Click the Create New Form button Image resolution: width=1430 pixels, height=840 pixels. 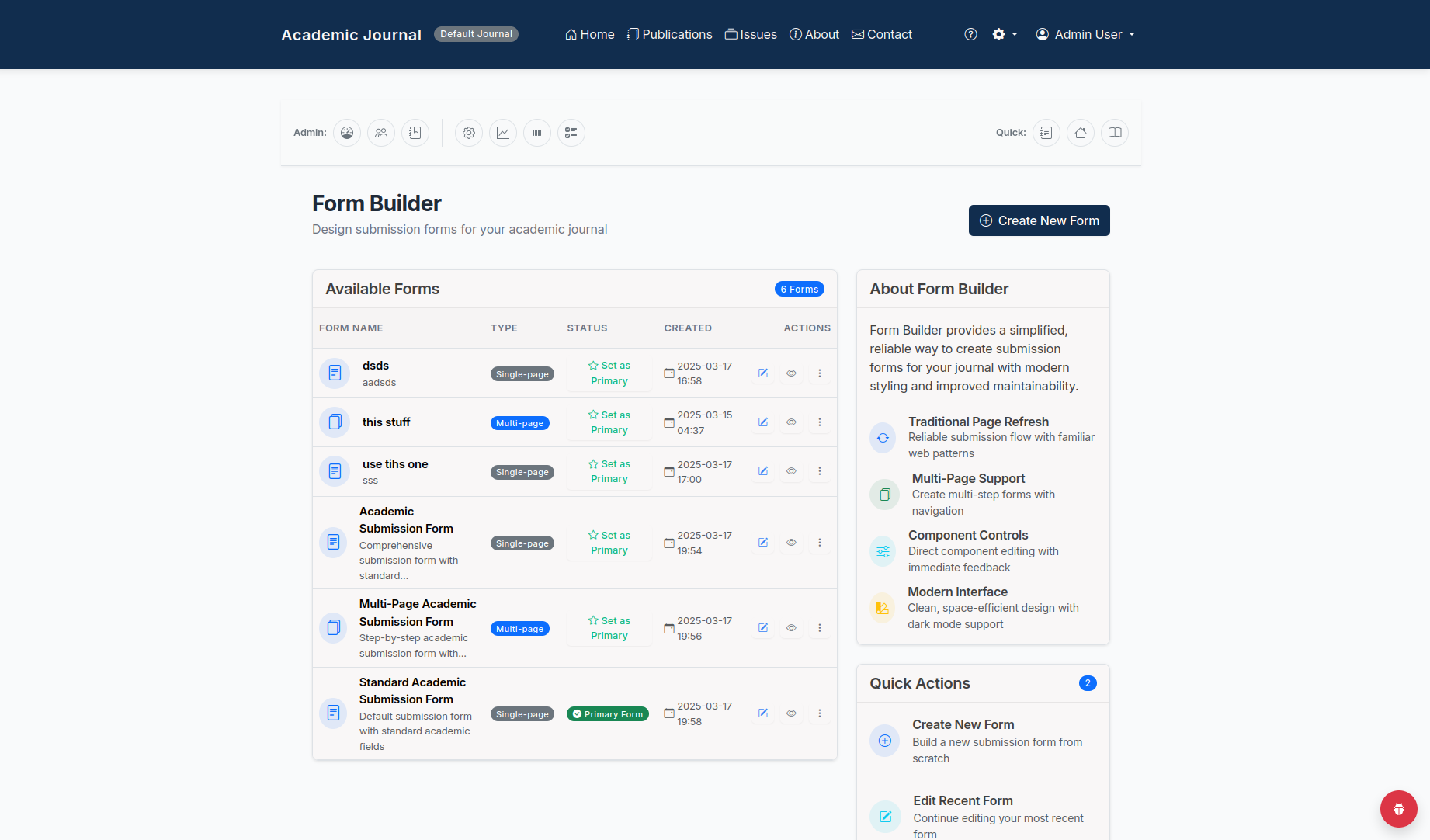(1040, 220)
